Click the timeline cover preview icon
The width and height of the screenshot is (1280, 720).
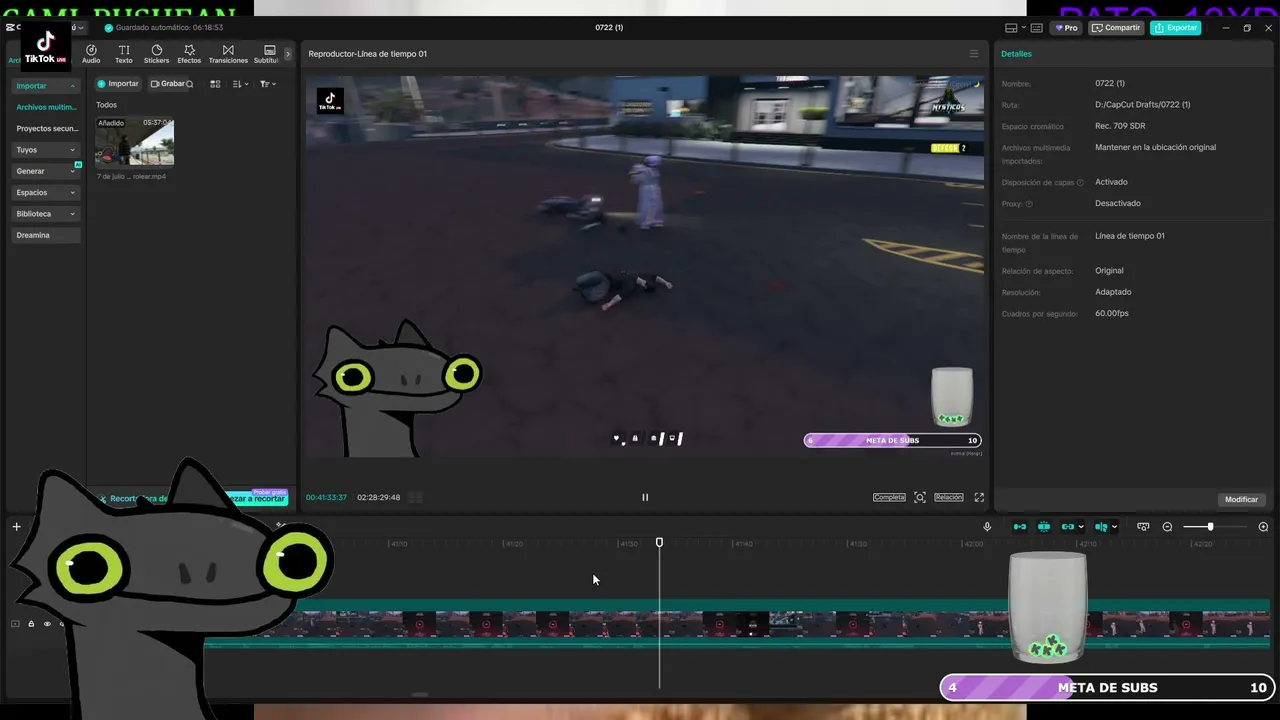pos(1143,527)
